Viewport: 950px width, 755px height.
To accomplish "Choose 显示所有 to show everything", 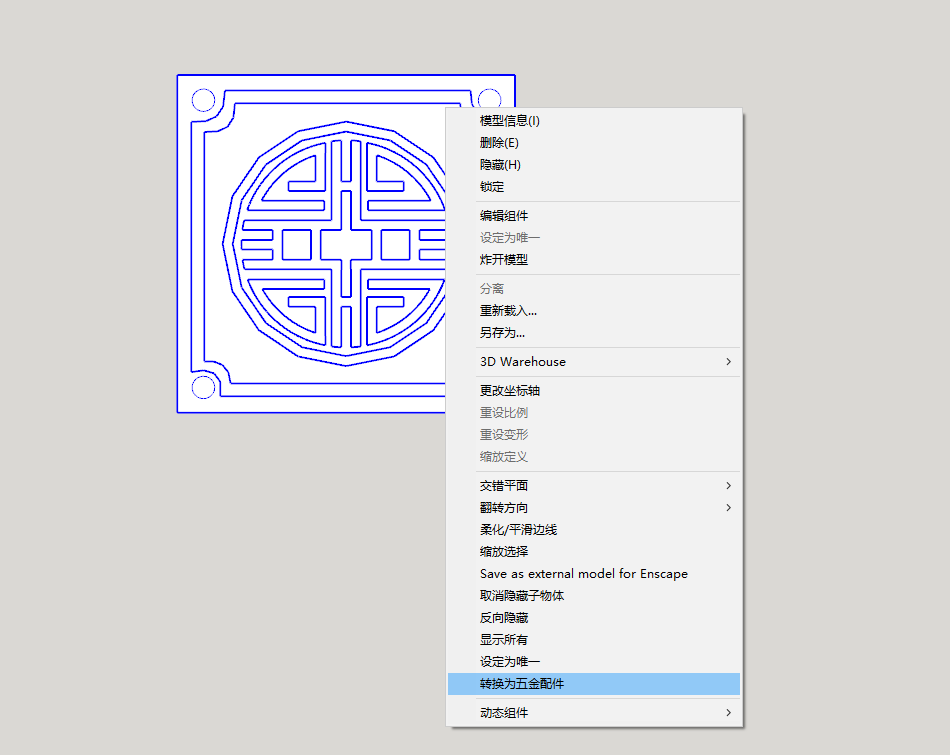I will click(504, 640).
